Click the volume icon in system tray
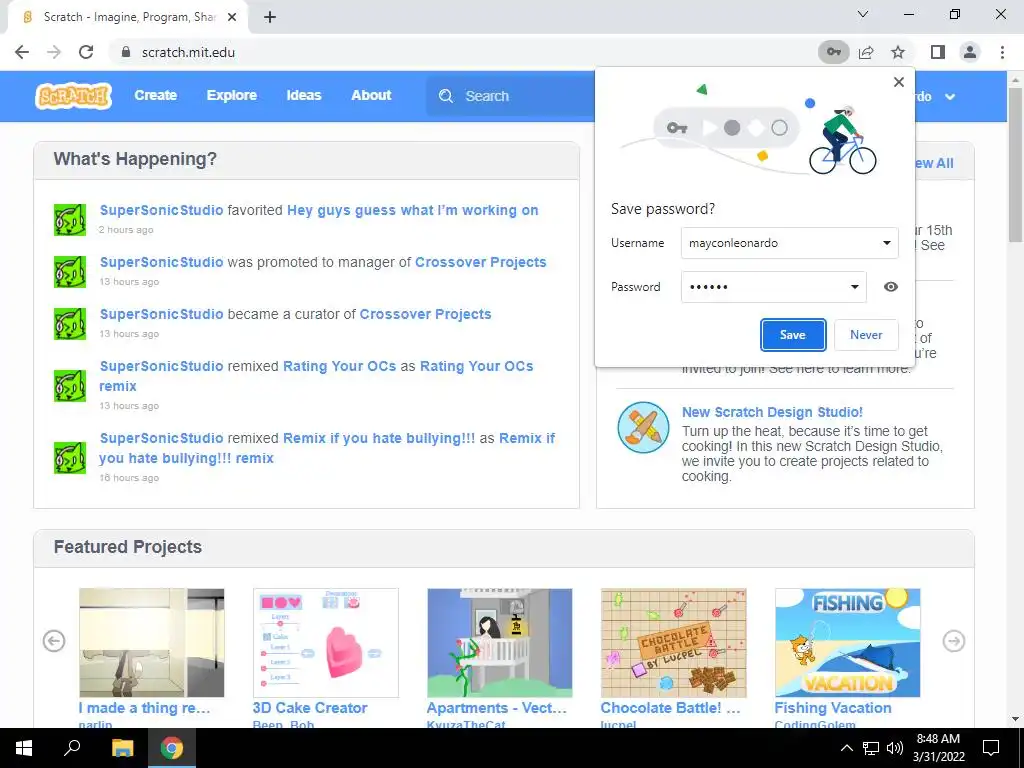Viewport: 1024px width, 768px height. coord(895,748)
